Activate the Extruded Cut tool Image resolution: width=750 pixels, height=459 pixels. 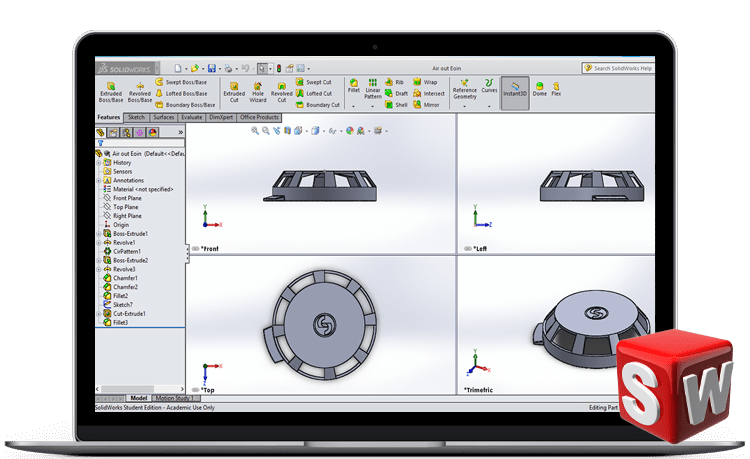pyautogui.click(x=234, y=92)
